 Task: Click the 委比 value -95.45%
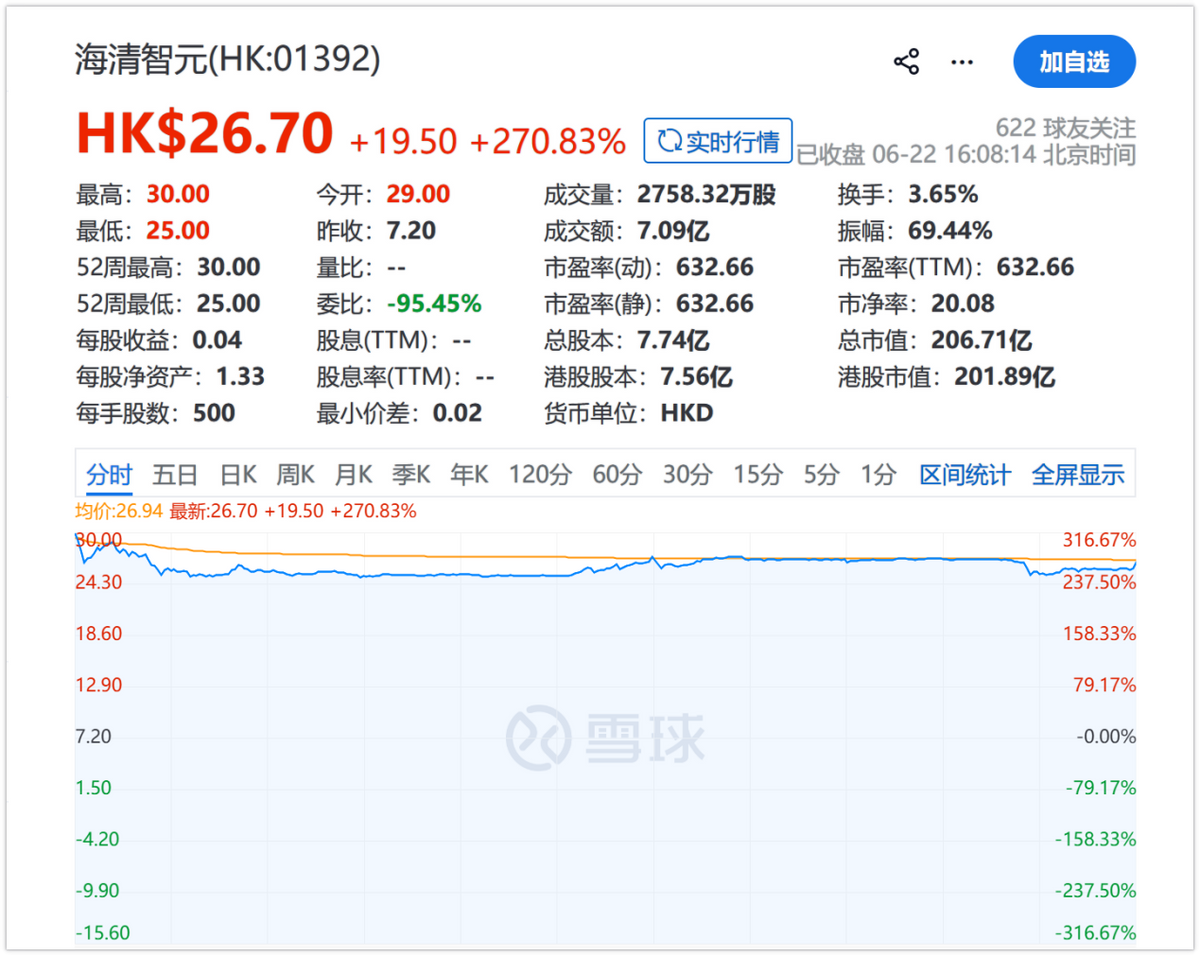click(x=434, y=304)
